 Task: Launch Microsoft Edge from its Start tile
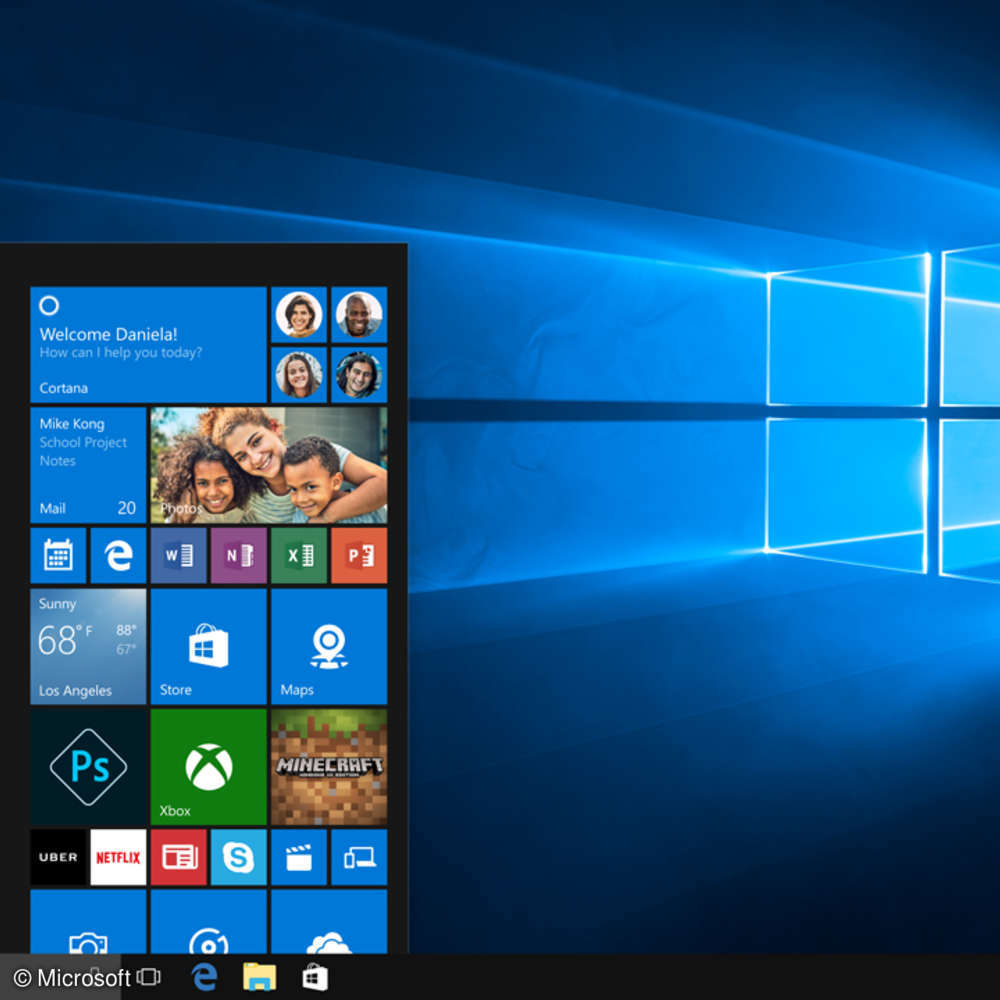118,555
